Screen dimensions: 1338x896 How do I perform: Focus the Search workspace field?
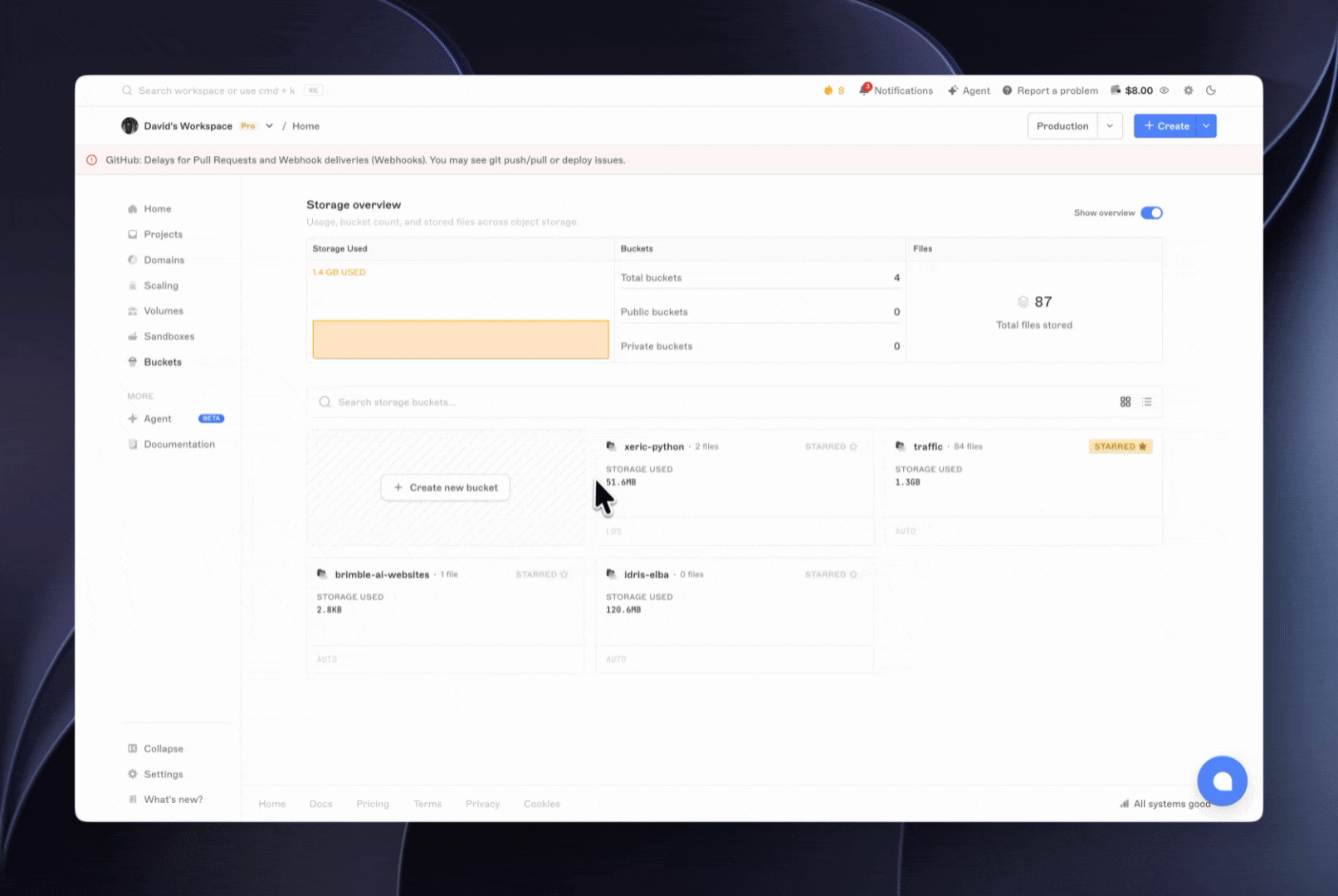(x=222, y=90)
